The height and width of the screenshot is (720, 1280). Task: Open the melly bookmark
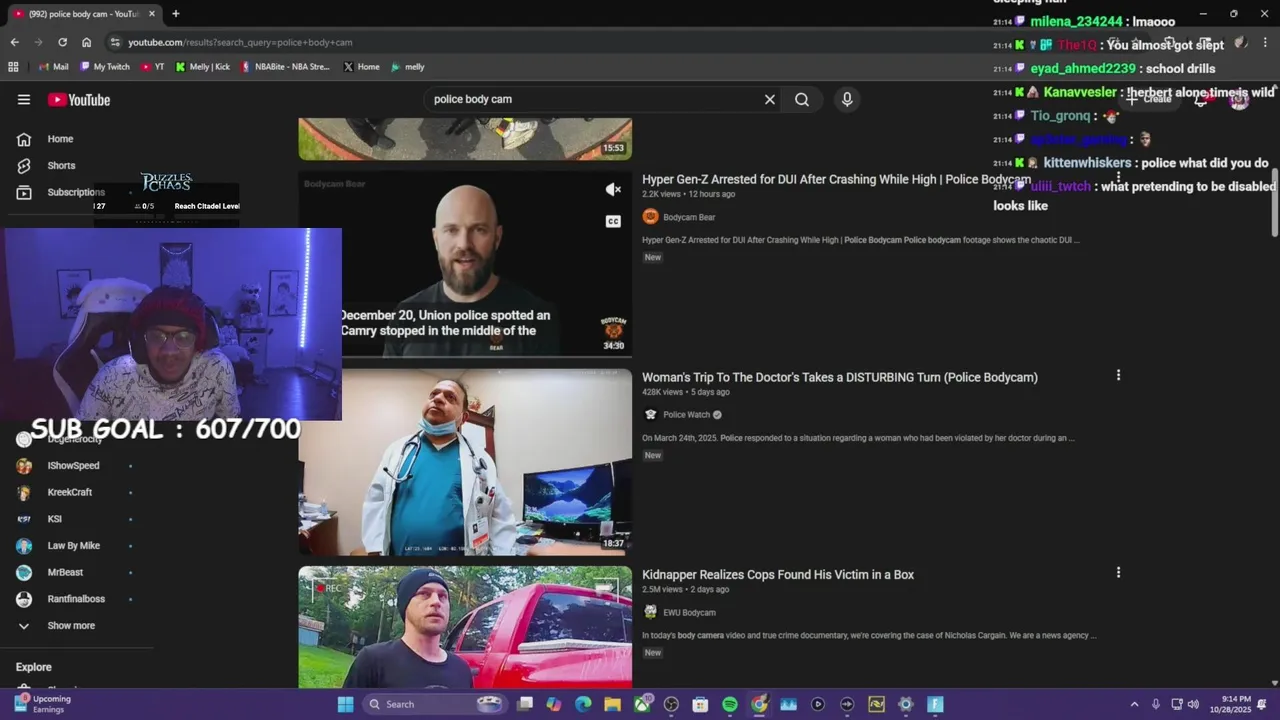[408, 67]
